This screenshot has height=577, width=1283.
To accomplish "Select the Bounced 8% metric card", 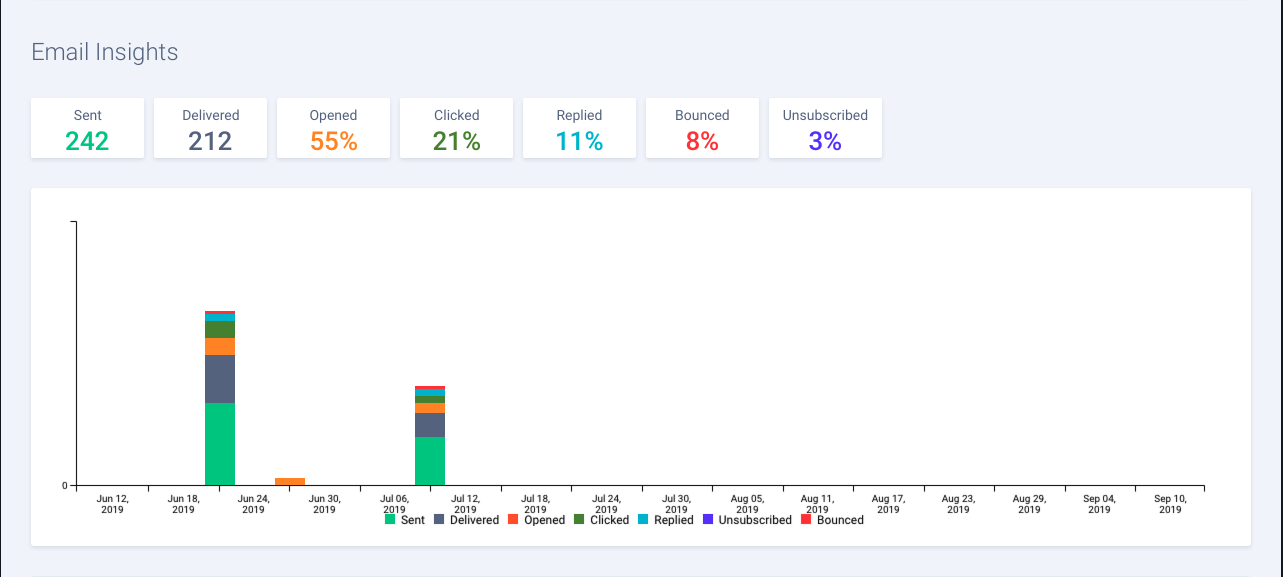I will pyautogui.click(x=702, y=128).
